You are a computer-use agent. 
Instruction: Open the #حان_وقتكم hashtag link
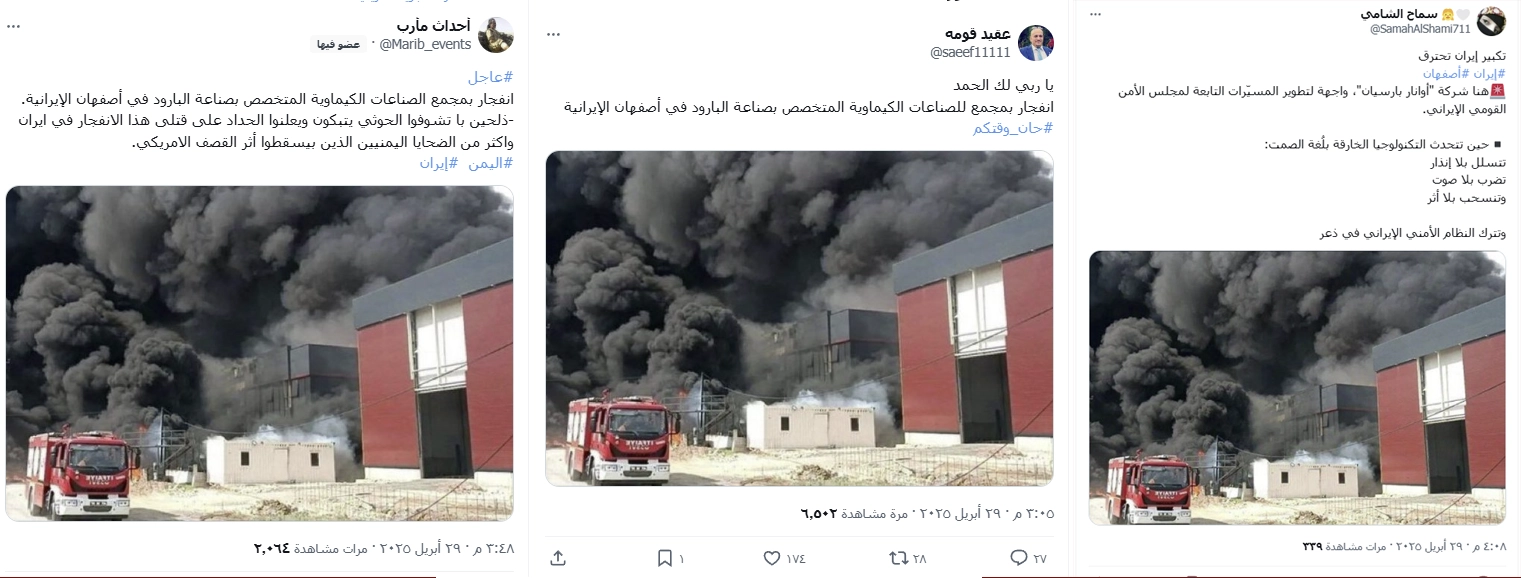[x=1013, y=127]
